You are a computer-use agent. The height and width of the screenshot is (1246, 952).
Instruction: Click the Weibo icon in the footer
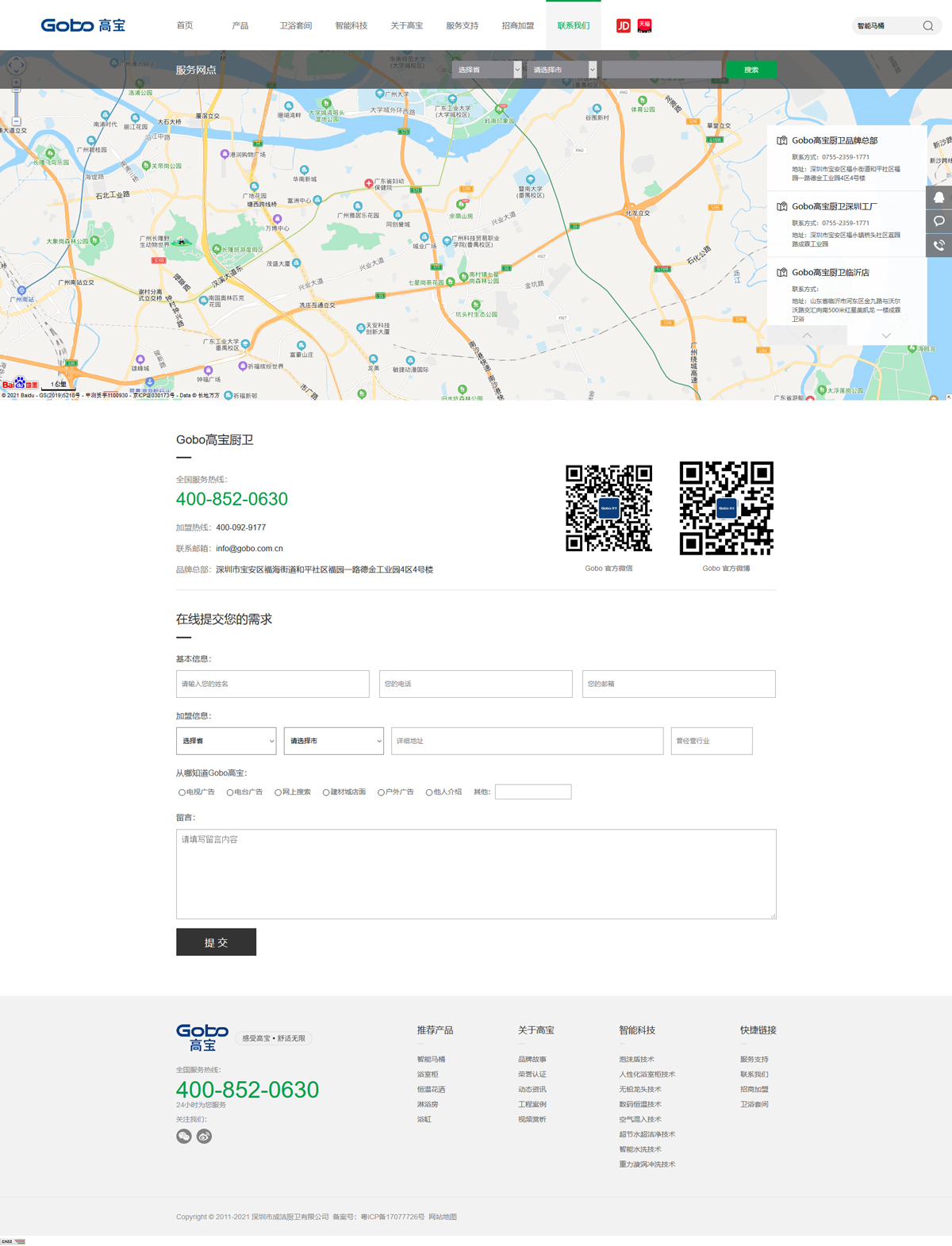pos(205,1137)
